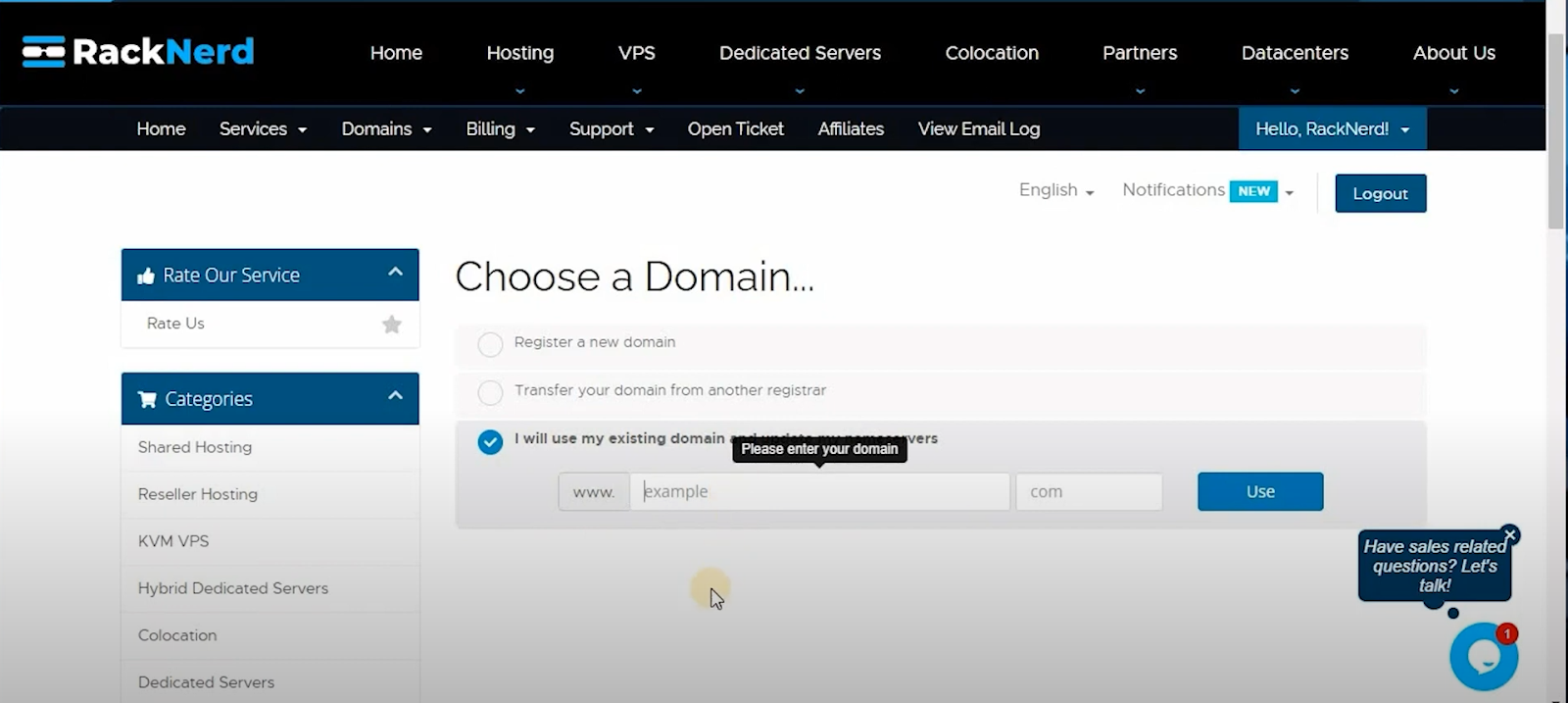
Task: Click the domain name input field
Action: pyautogui.click(x=820, y=491)
